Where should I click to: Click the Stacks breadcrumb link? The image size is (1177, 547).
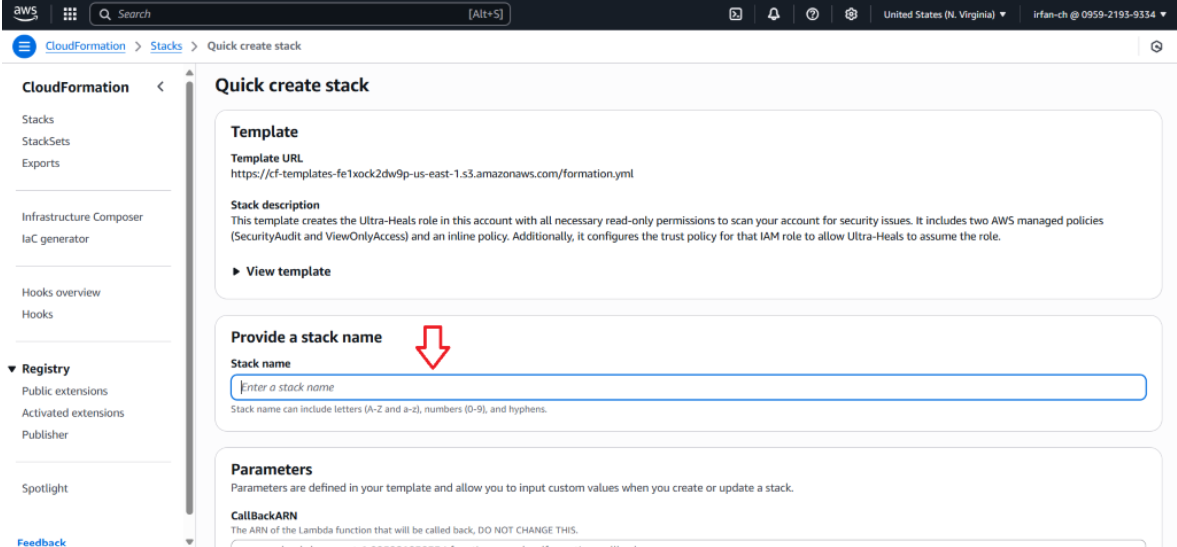pos(167,47)
